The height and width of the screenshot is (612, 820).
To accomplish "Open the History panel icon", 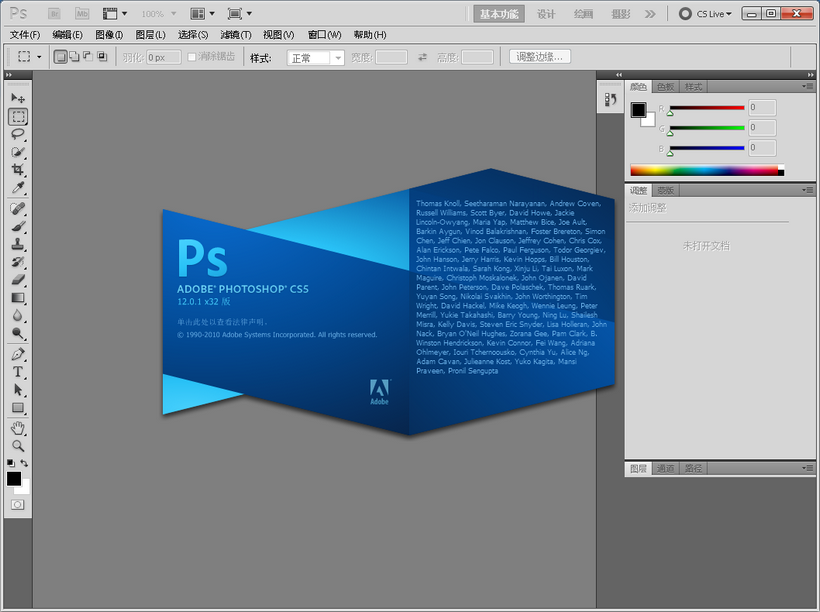I will [x=611, y=99].
